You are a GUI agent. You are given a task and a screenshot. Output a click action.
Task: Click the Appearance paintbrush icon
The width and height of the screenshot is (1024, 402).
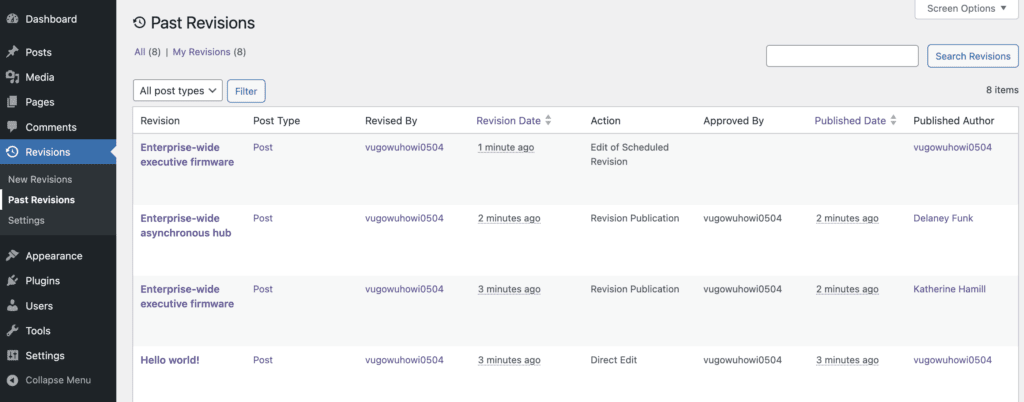pos(12,256)
